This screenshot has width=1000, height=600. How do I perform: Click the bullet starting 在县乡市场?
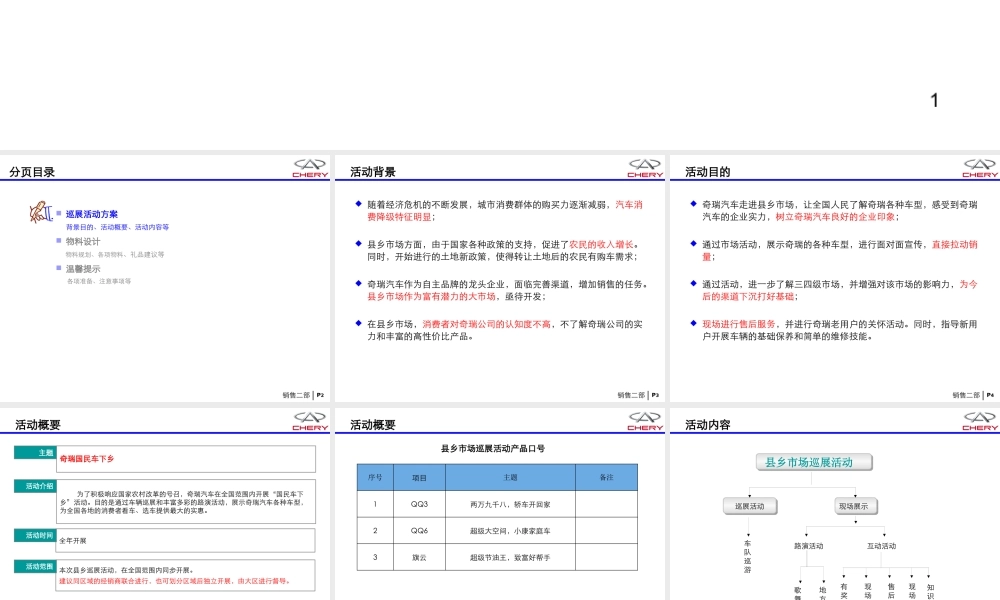point(505,330)
